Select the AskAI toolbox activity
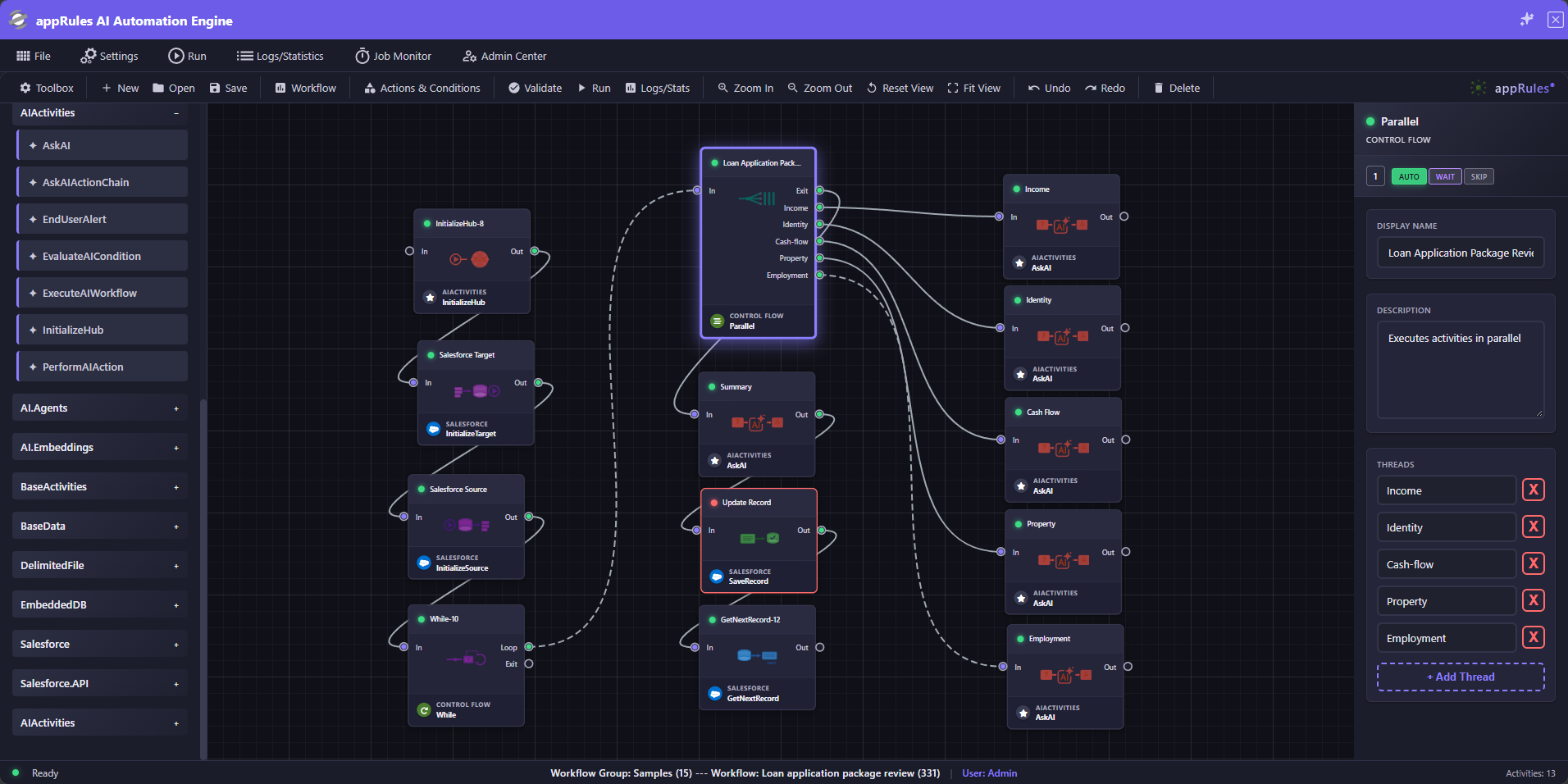Image resolution: width=1568 pixels, height=784 pixels. pyautogui.click(x=103, y=145)
